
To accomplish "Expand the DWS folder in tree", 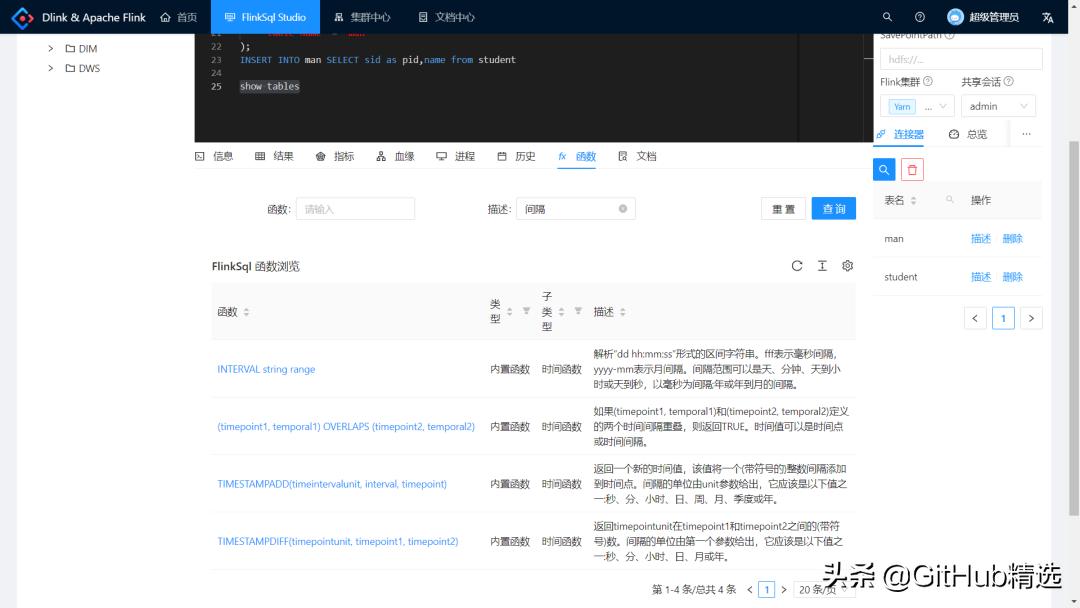I will [50, 68].
